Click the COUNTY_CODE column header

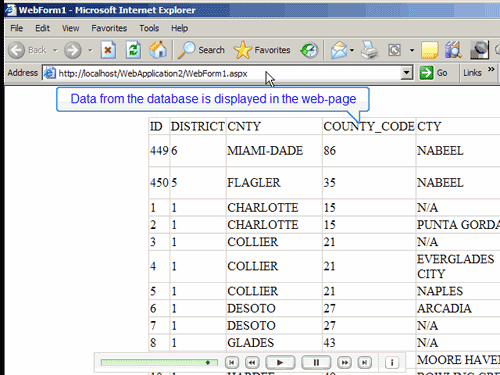(369, 126)
